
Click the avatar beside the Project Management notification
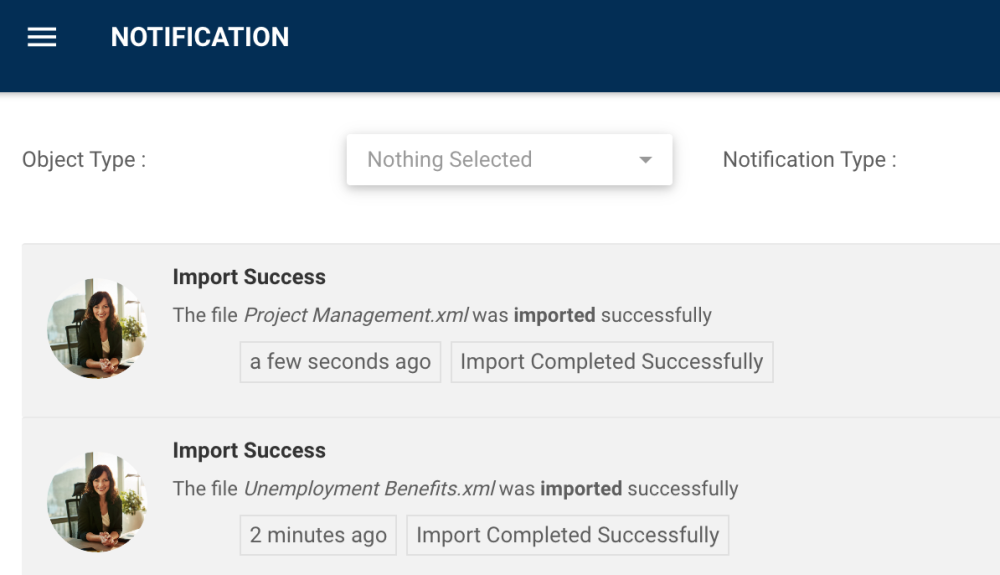(x=97, y=329)
